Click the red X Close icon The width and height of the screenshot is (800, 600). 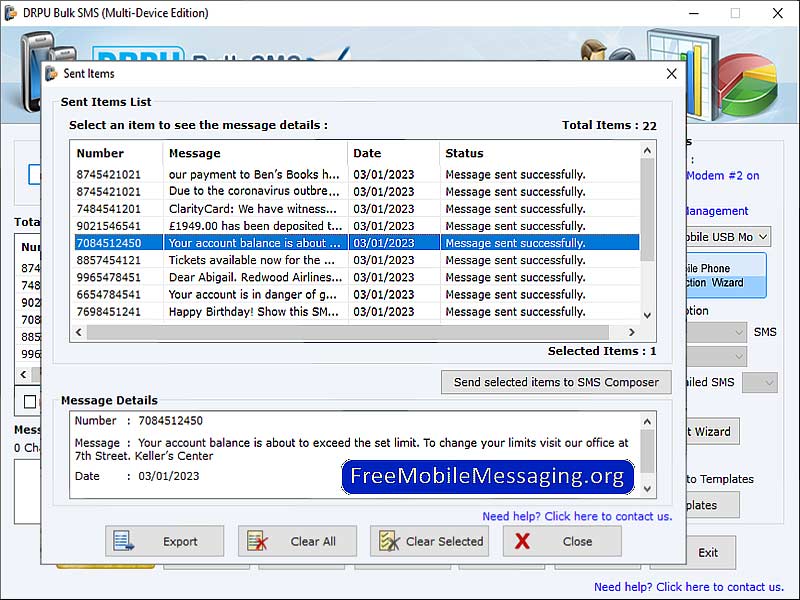522,541
